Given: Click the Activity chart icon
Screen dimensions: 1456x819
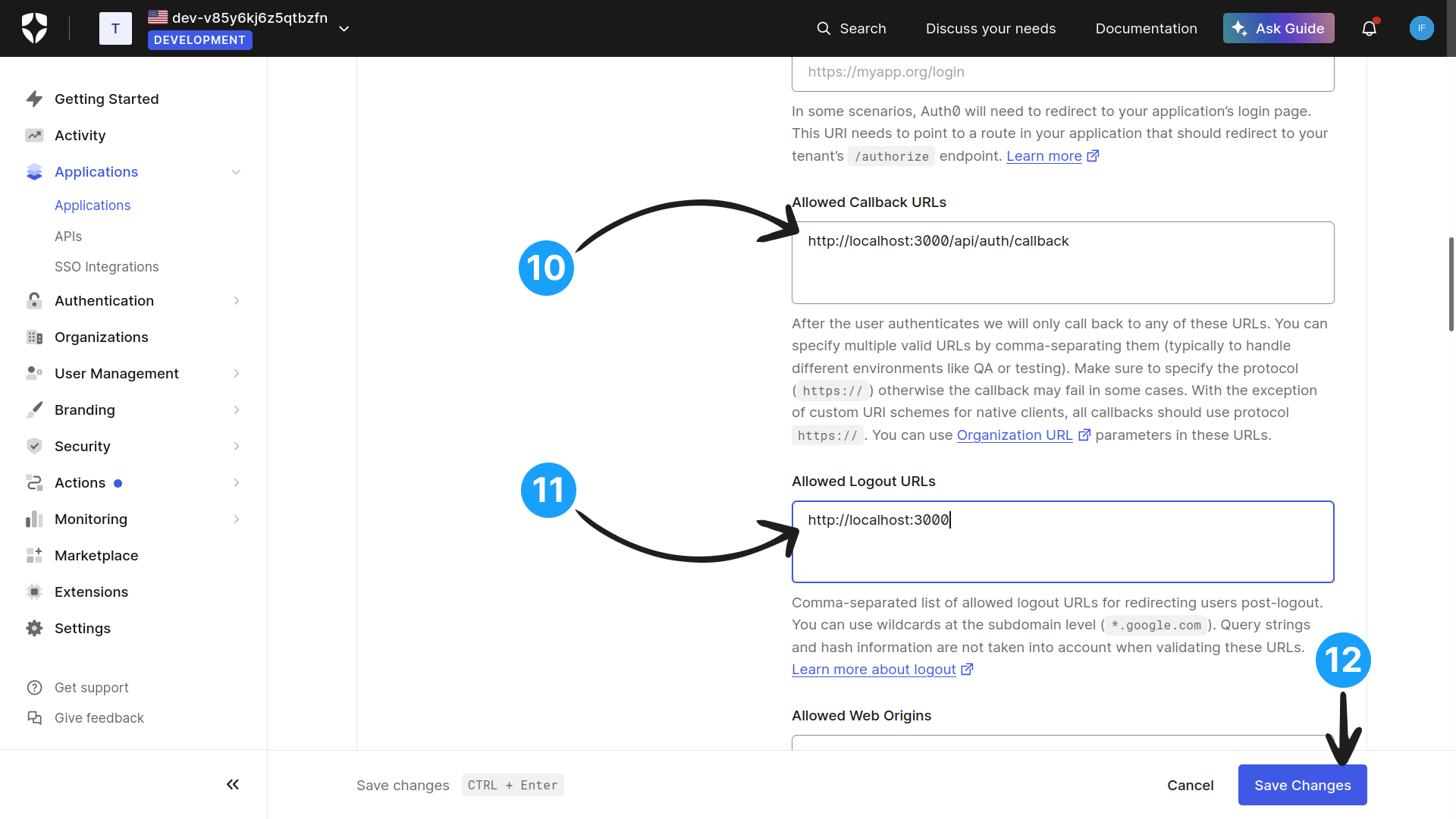Looking at the screenshot, I should click(34, 135).
